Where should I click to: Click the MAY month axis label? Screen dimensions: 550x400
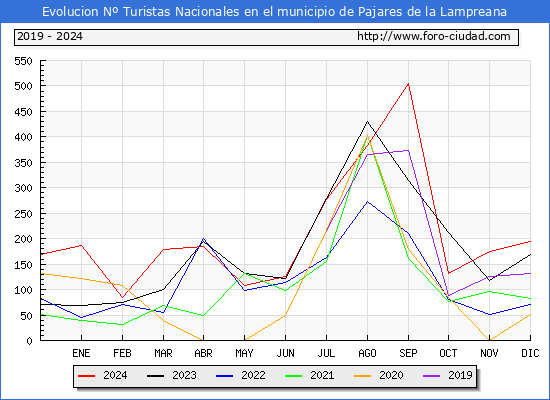[x=244, y=353]
